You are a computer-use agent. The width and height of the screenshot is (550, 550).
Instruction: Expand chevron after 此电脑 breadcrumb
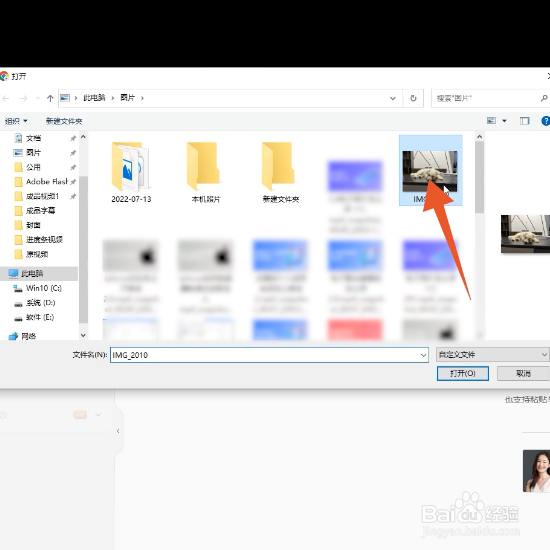pos(113,98)
